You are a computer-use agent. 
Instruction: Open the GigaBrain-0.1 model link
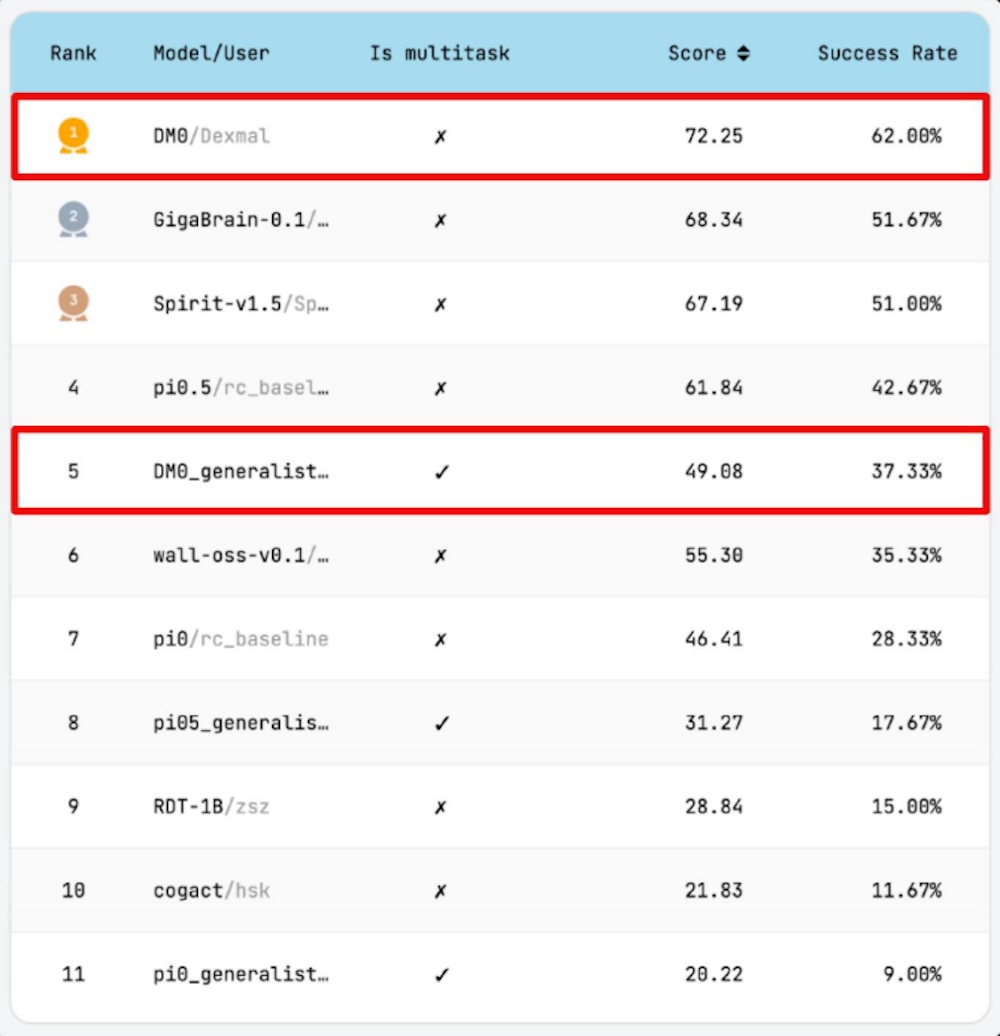click(240, 220)
